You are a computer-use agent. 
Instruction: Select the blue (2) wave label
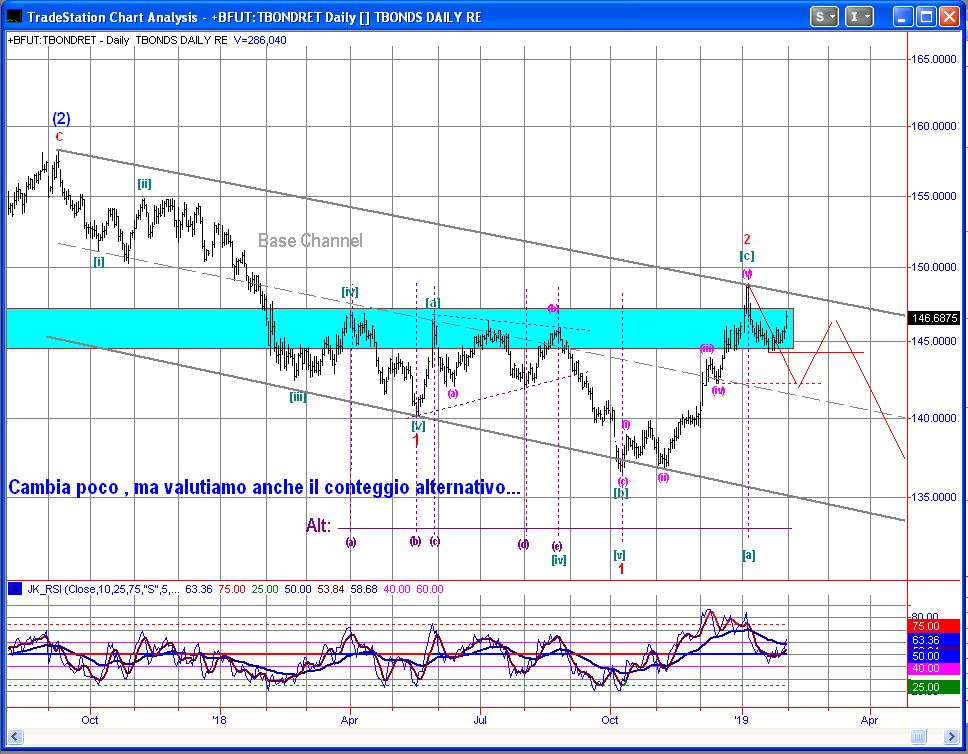(x=61, y=118)
